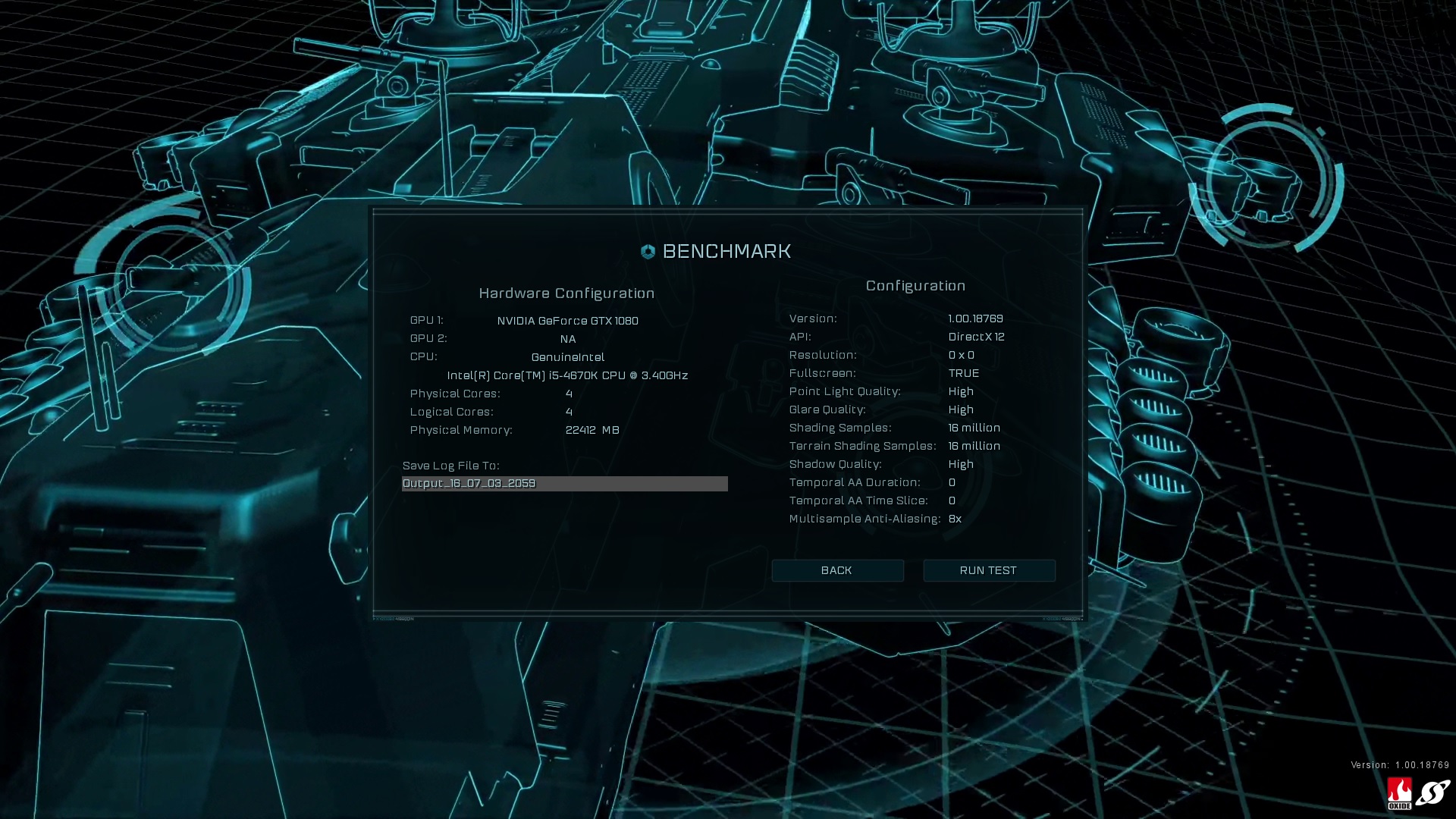Select the Intel Core i5-4670K CPU line
This screenshot has width=1456, height=819.
click(x=567, y=375)
